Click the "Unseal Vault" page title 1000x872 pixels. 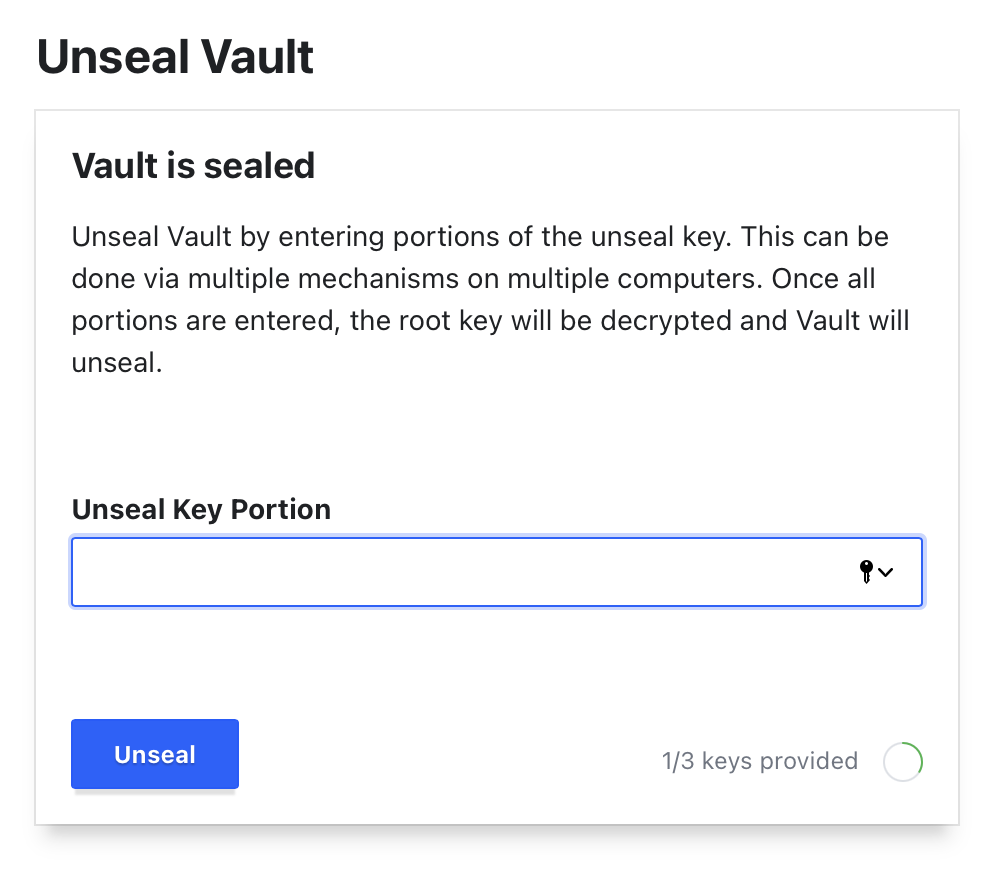pyautogui.click(x=175, y=57)
